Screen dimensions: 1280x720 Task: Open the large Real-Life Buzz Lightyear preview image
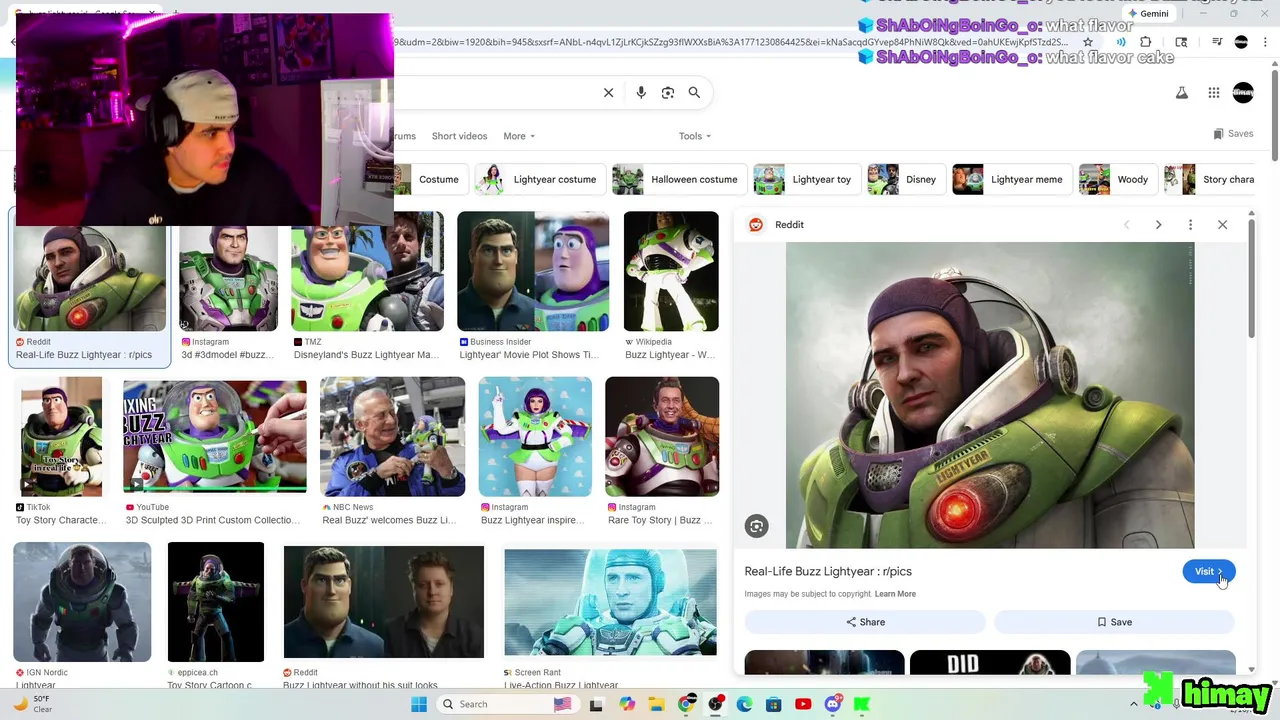(x=990, y=395)
